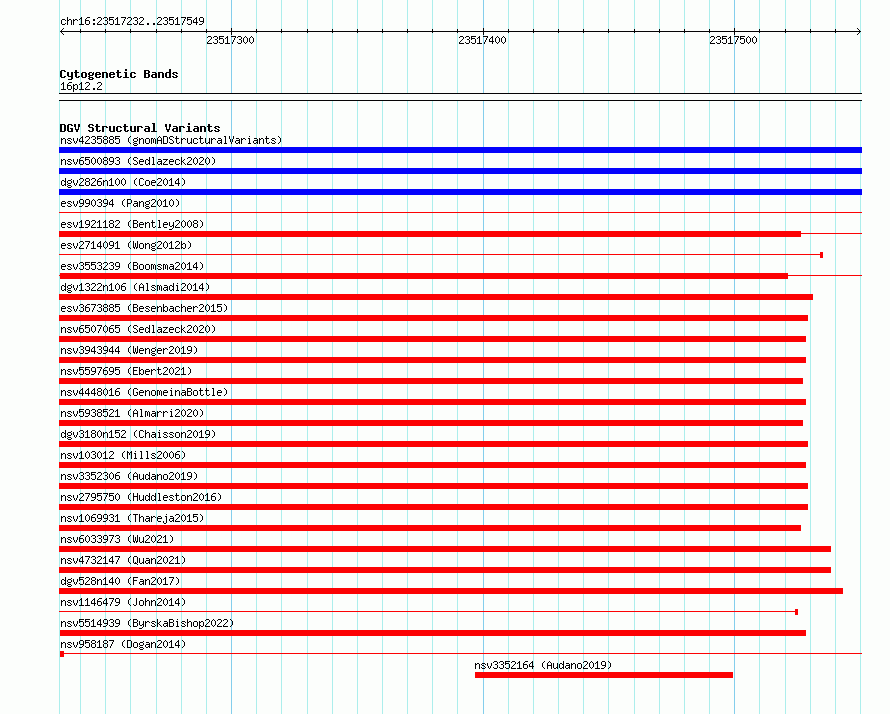Open variant nsv3352164 (Audano2019)
The height and width of the screenshot is (714, 890).
[543, 665]
